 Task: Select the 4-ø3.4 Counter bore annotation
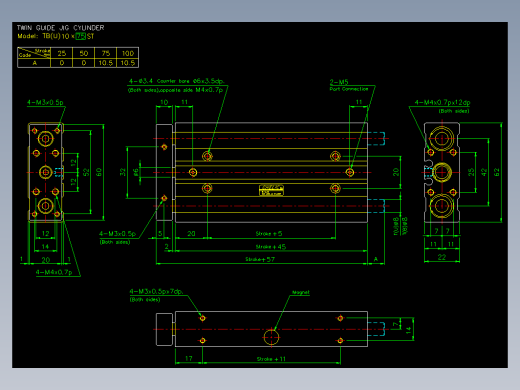(176, 81)
